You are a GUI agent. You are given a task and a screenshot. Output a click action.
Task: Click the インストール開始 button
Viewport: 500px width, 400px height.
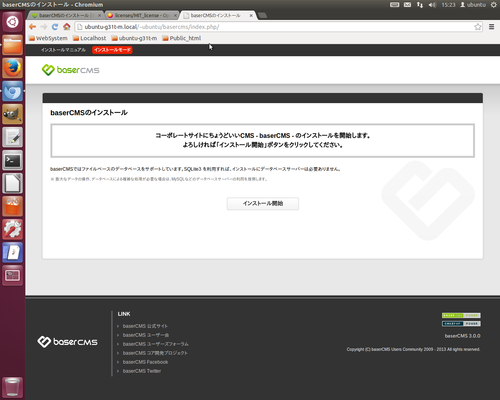click(x=263, y=204)
